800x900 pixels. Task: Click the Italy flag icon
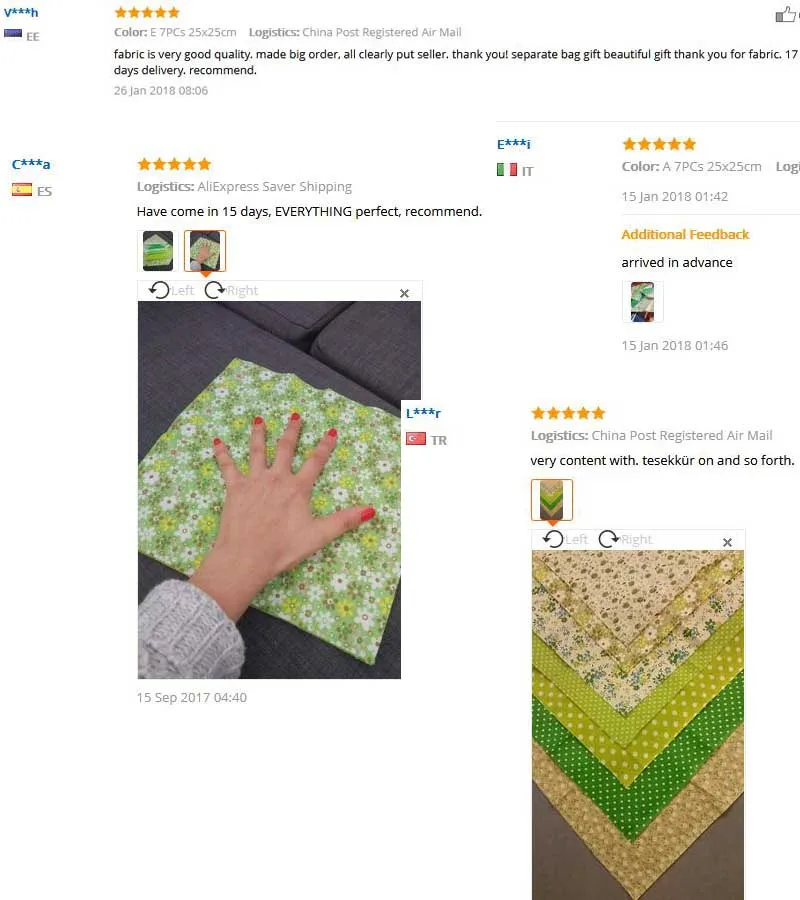pyautogui.click(x=507, y=170)
